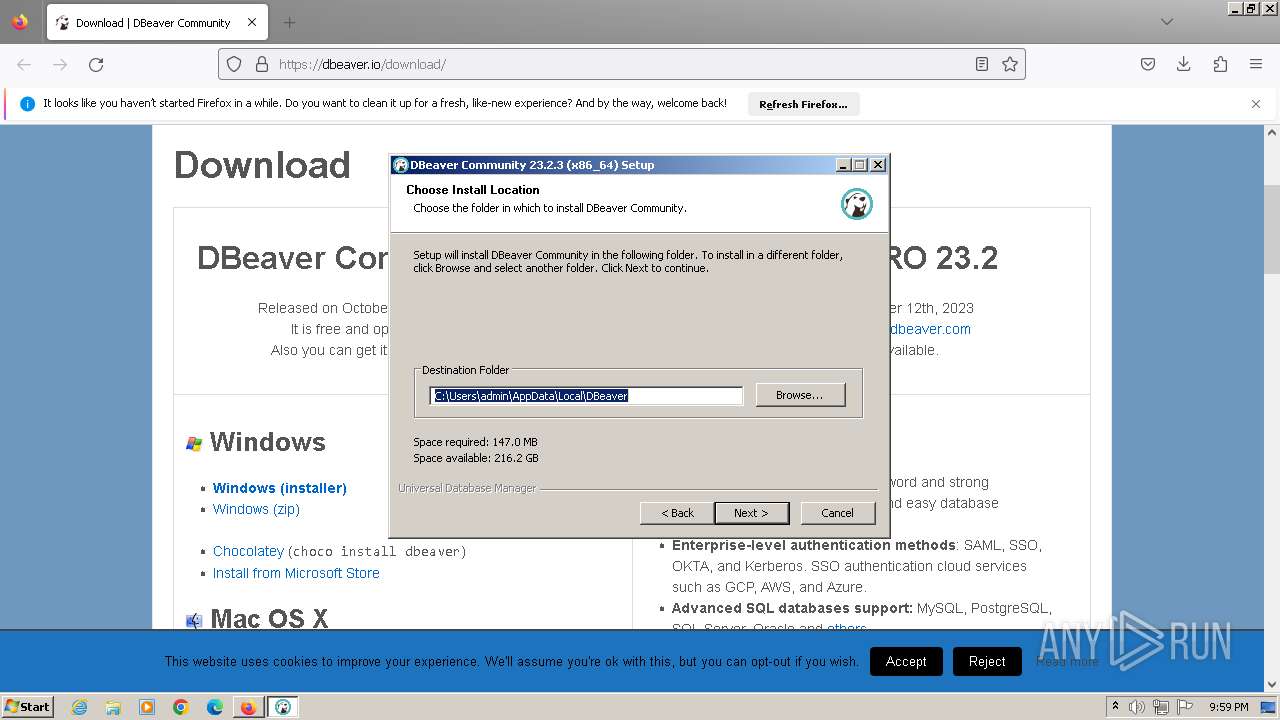Click the Space required: 147.0 MB text
Viewport: 1280px width, 720px height.
475,442
